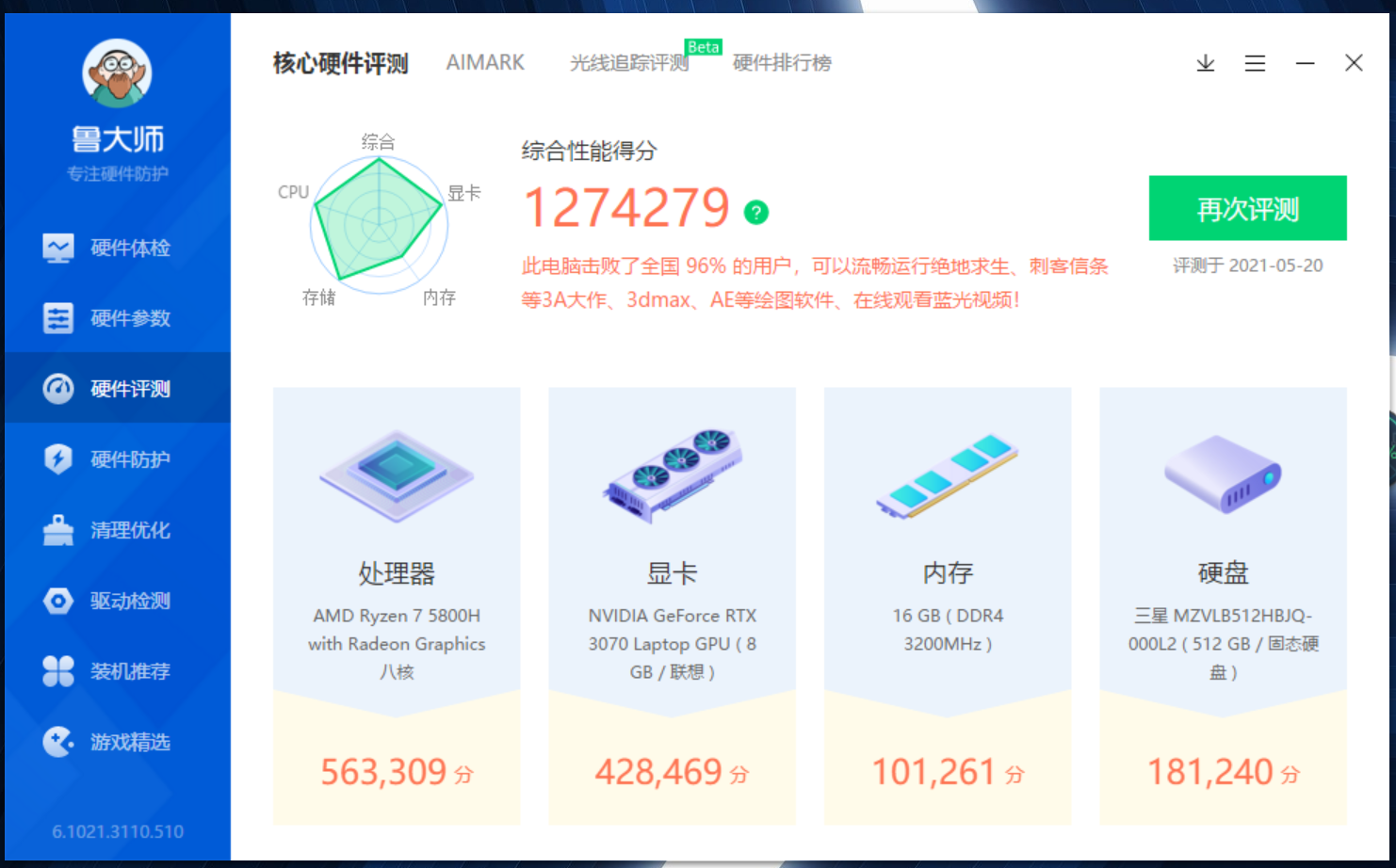This screenshot has height=868, width=1396.
Task: Click the AMD Ryzen 7 5800H description
Action: [397, 644]
